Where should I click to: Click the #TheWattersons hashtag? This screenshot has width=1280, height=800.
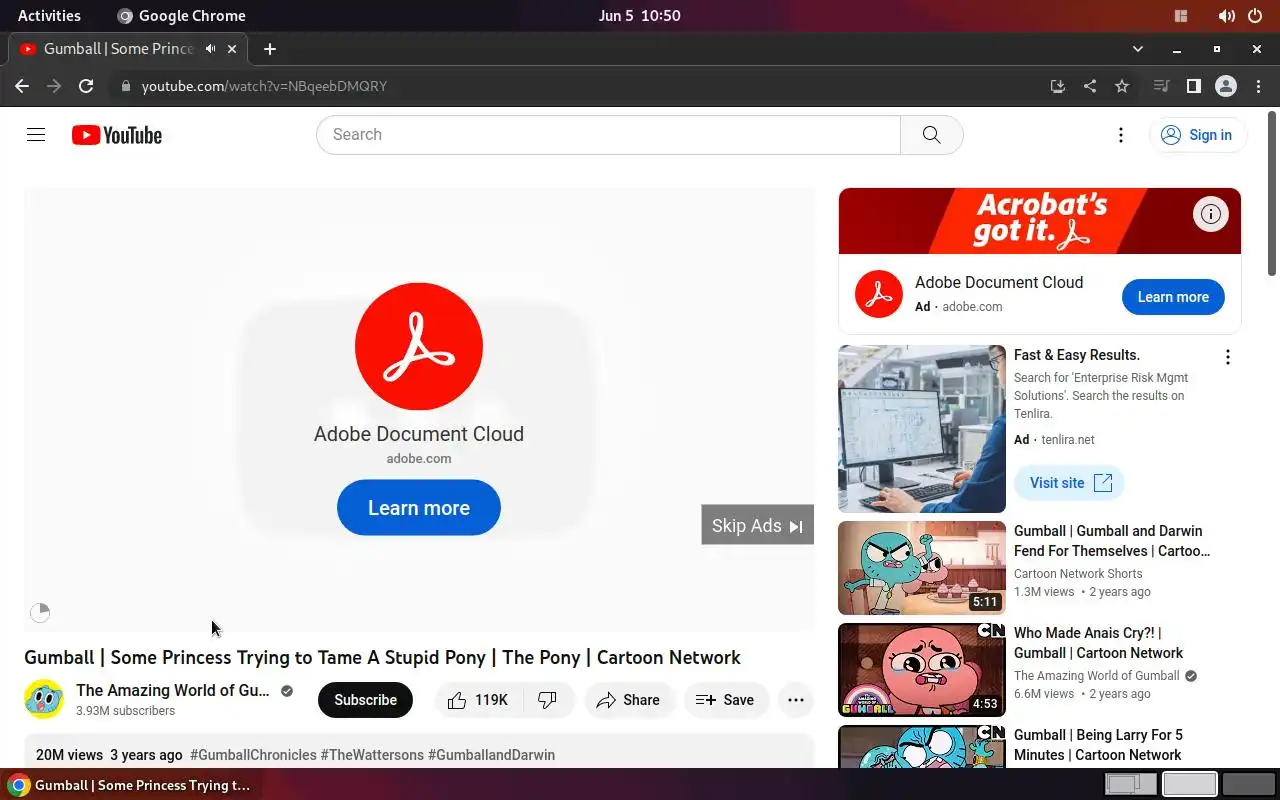[372, 755]
